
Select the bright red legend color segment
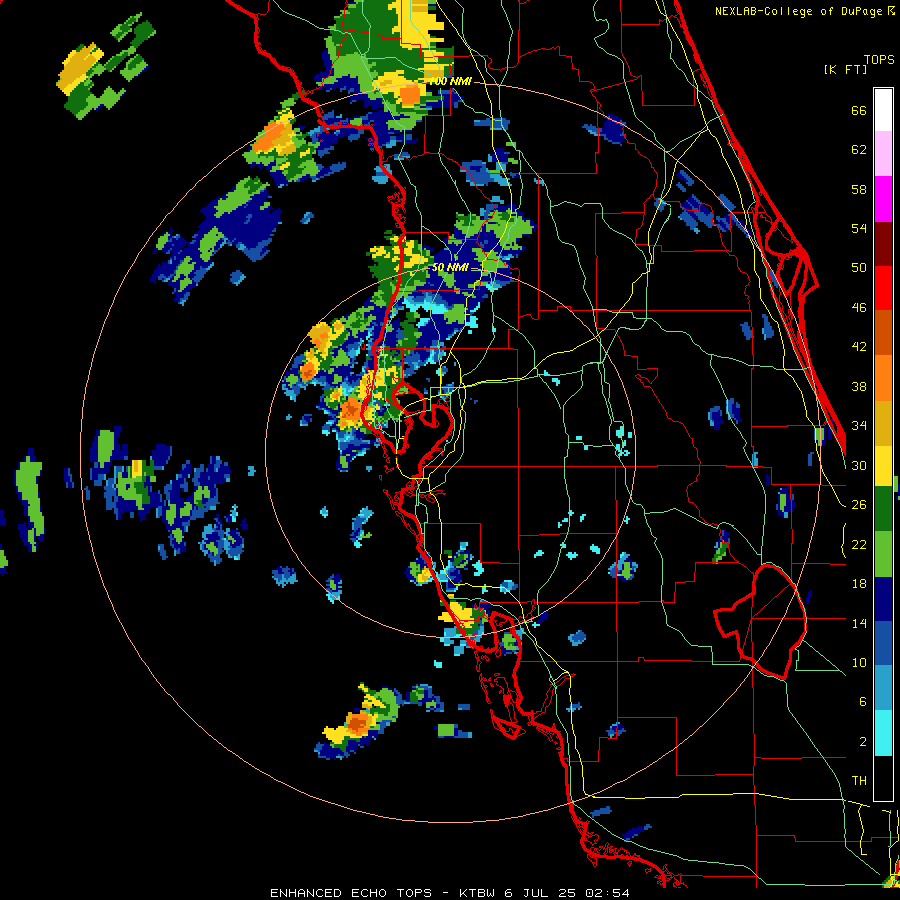click(883, 288)
